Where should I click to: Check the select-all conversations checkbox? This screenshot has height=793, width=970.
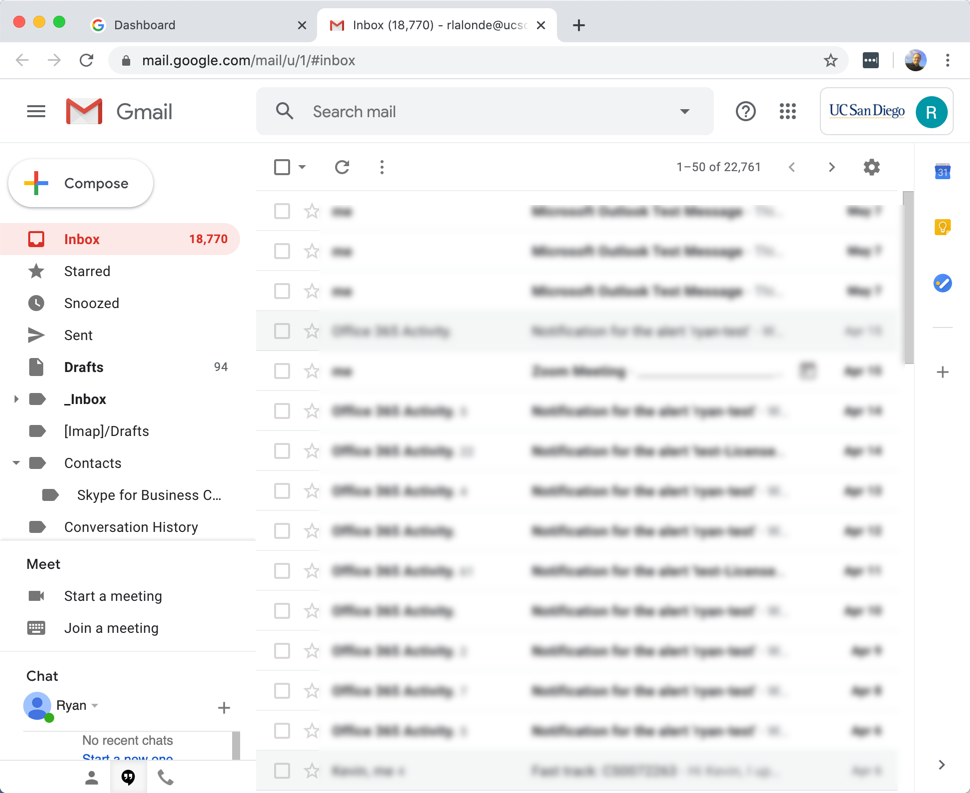281,167
